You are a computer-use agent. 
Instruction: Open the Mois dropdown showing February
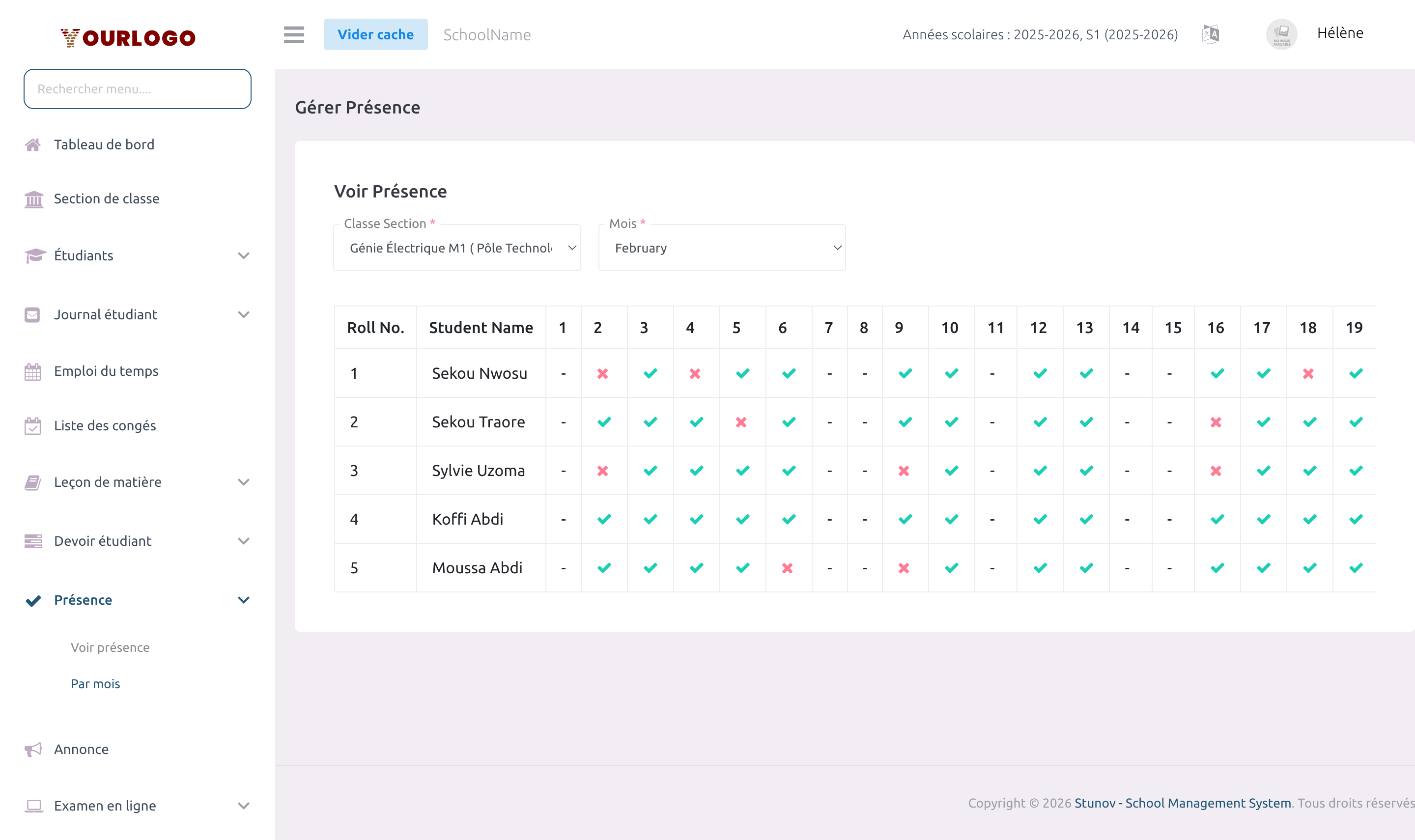point(722,248)
